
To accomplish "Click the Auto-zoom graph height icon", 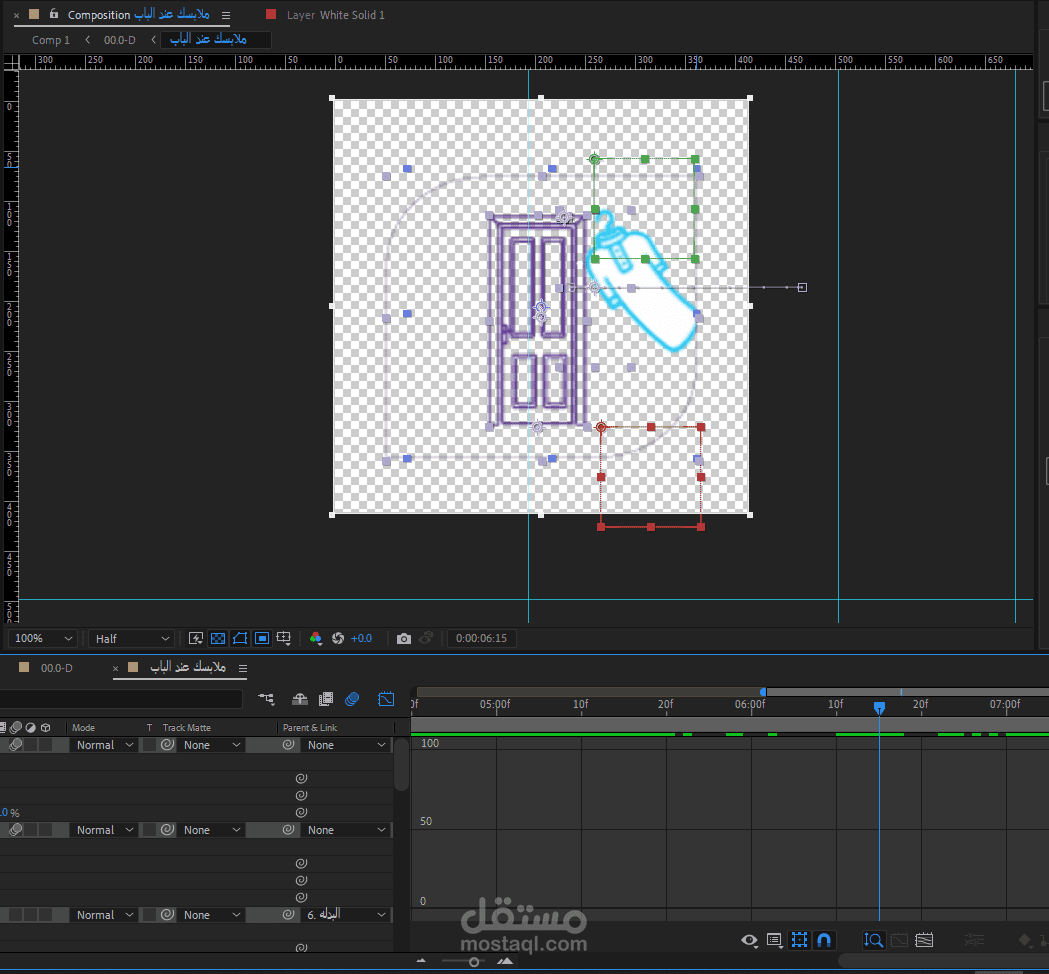I will 873,940.
